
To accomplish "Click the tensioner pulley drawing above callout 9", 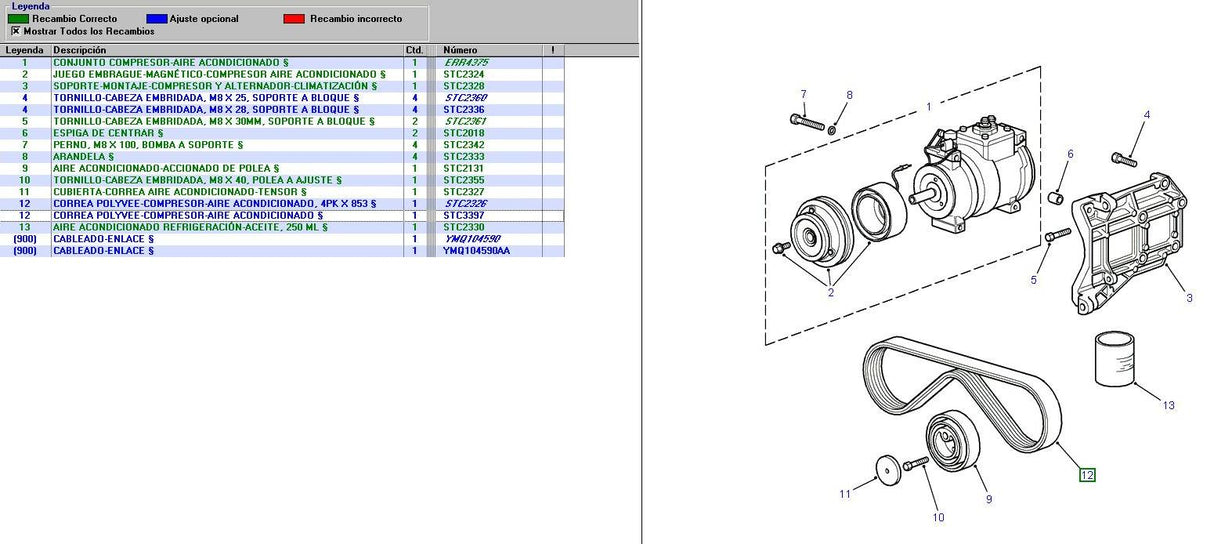I will (x=948, y=439).
